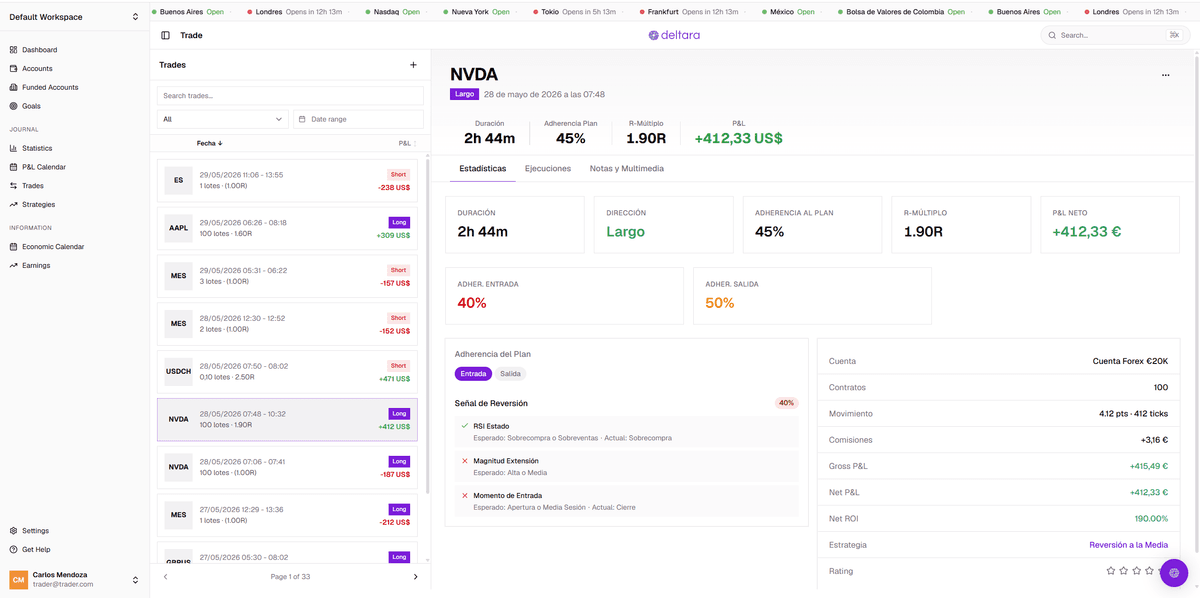The width and height of the screenshot is (1200, 598).
Task: Click the red X beside Momento de Entrada
Action: click(465, 496)
